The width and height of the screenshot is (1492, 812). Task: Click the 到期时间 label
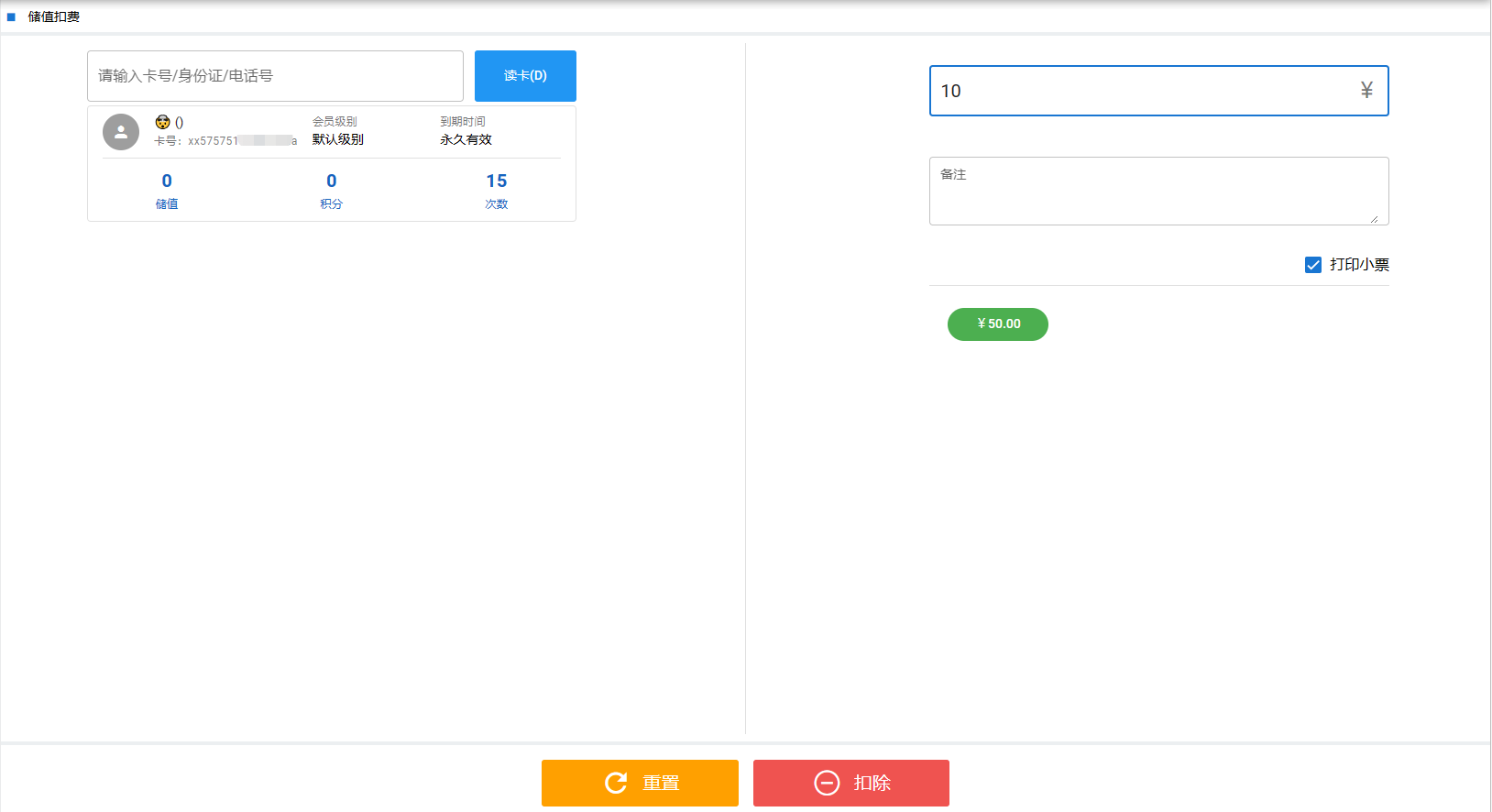coord(463,121)
